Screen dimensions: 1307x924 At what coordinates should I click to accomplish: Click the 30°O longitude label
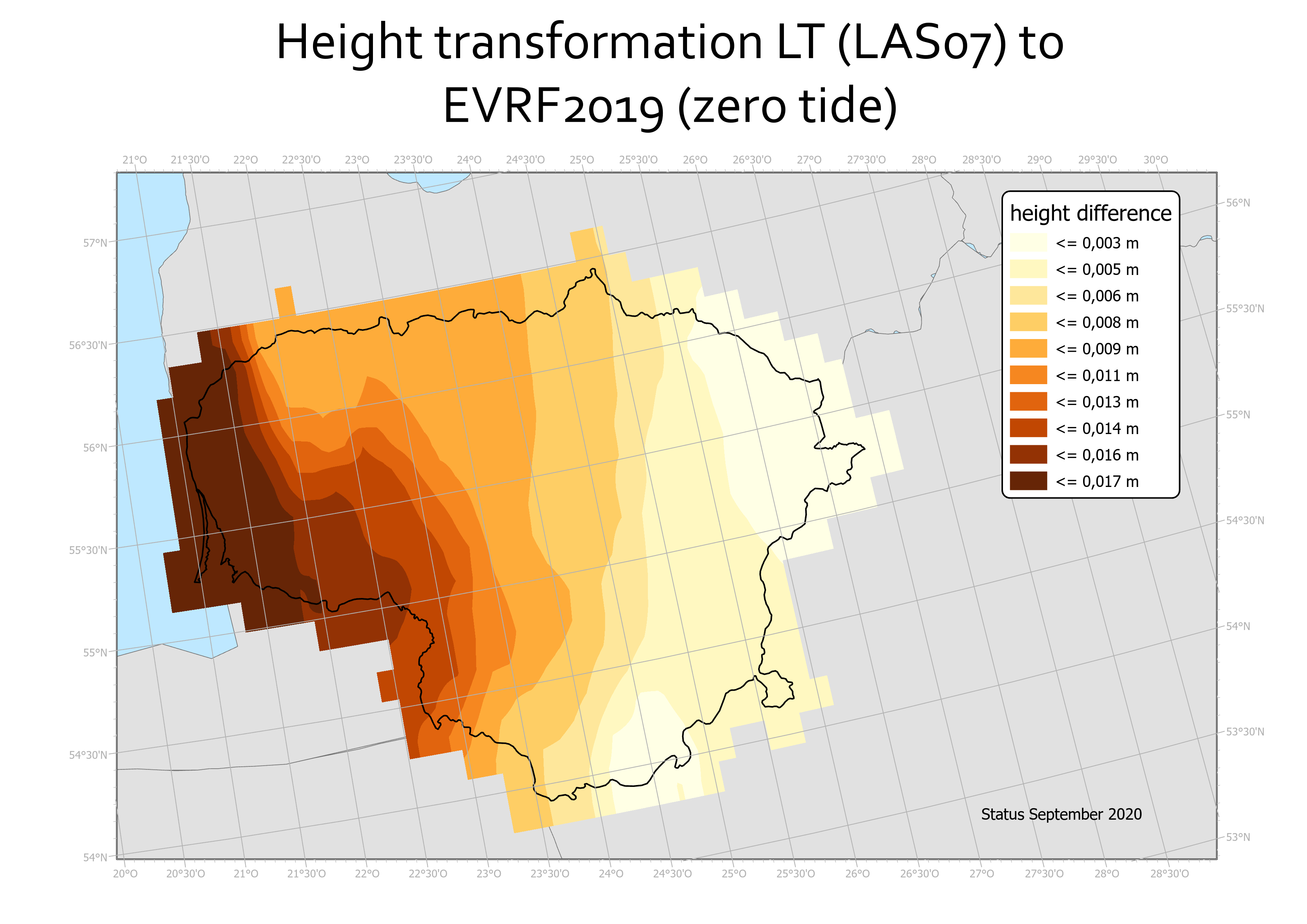1156,160
